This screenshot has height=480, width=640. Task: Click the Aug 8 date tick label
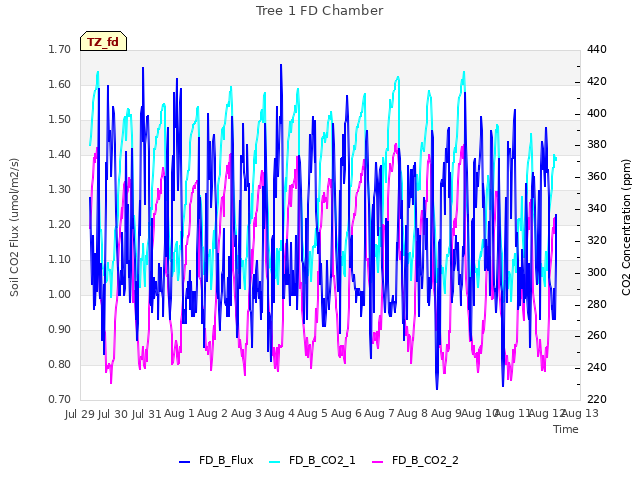coord(413,414)
